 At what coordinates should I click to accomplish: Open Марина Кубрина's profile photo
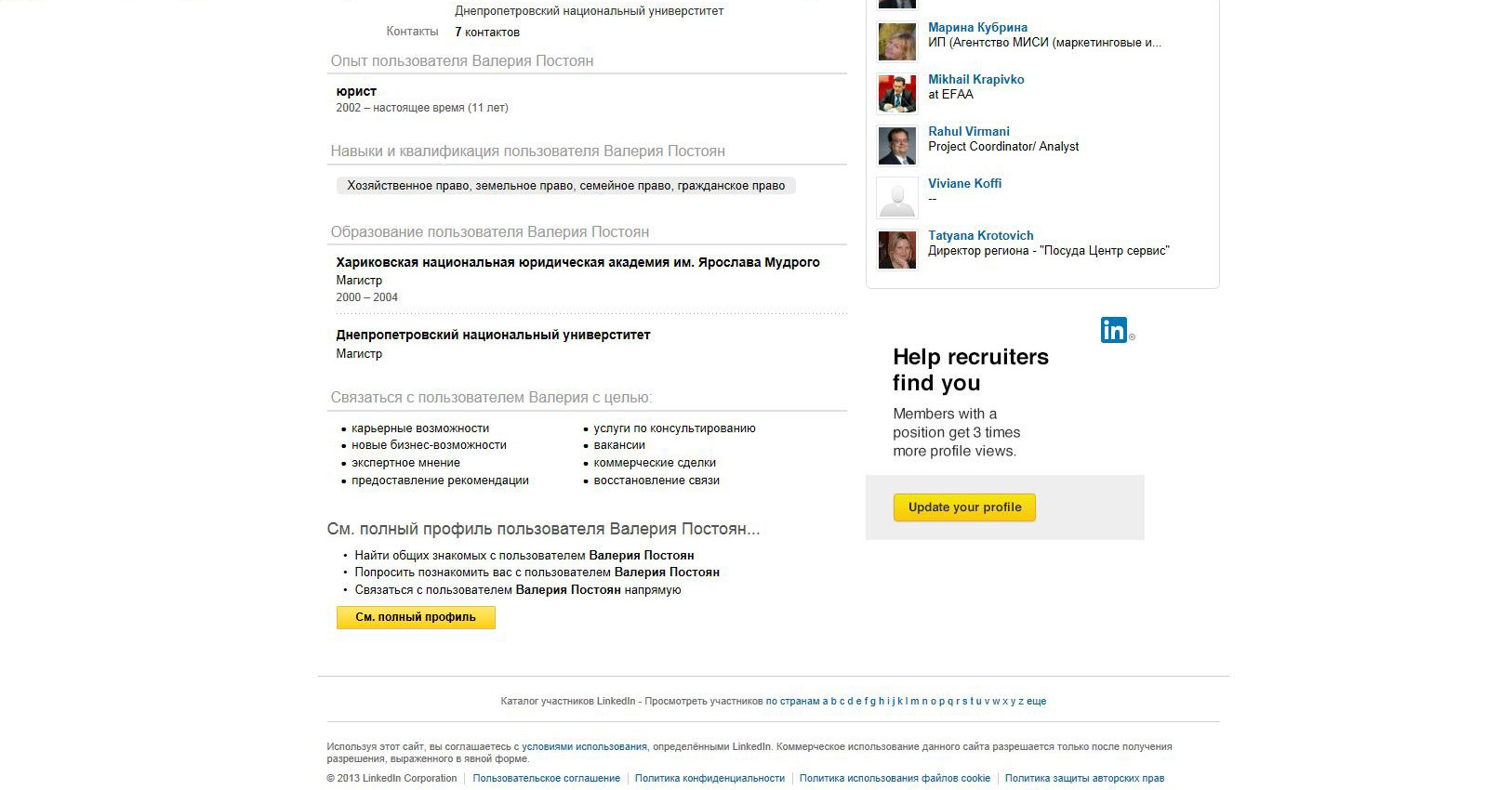(897, 42)
